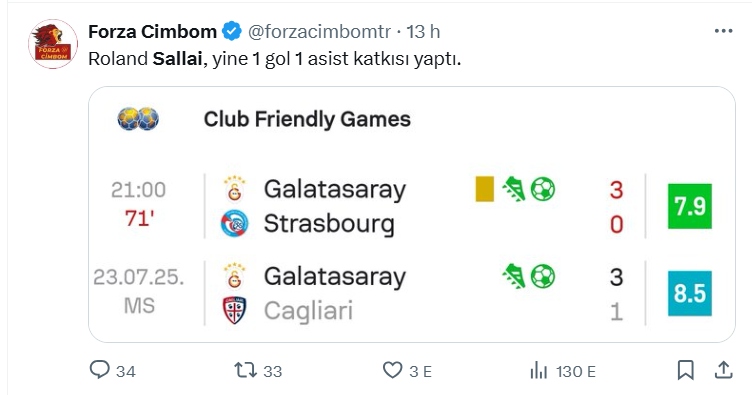The image size is (752, 395).
Task: Click the Cagliari club crest
Action: (x=235, y=311)
